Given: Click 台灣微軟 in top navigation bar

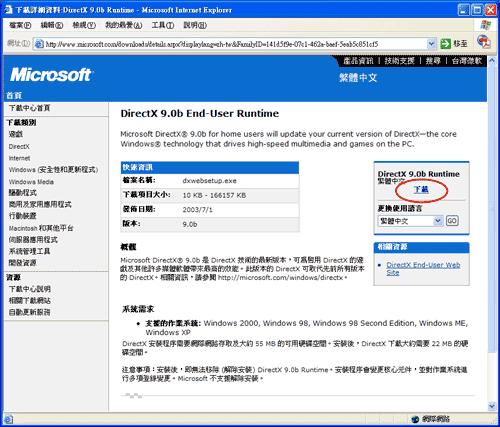Looking at the screenshot, I should click(467, 61).
